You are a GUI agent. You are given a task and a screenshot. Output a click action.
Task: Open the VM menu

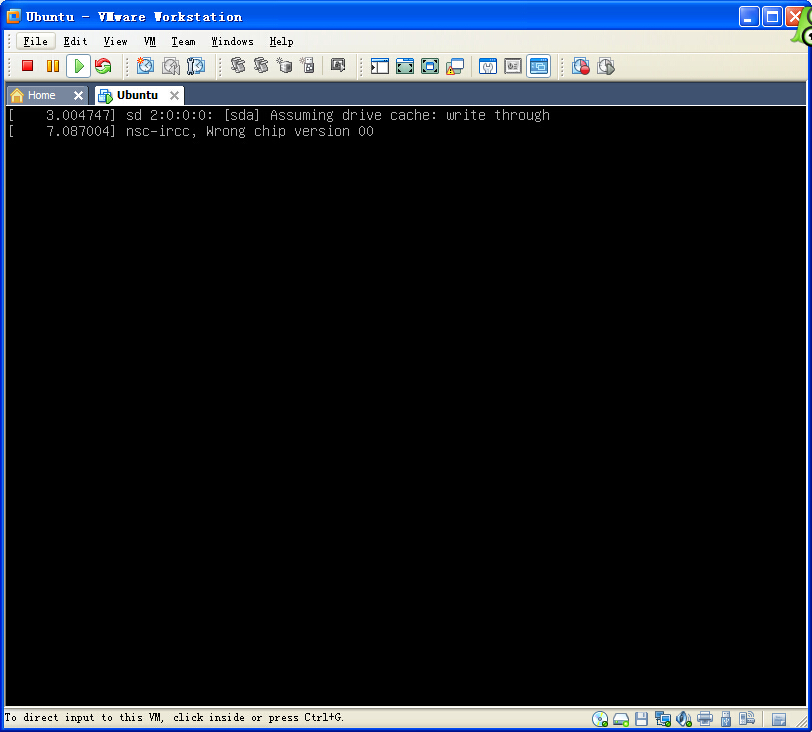150,41
